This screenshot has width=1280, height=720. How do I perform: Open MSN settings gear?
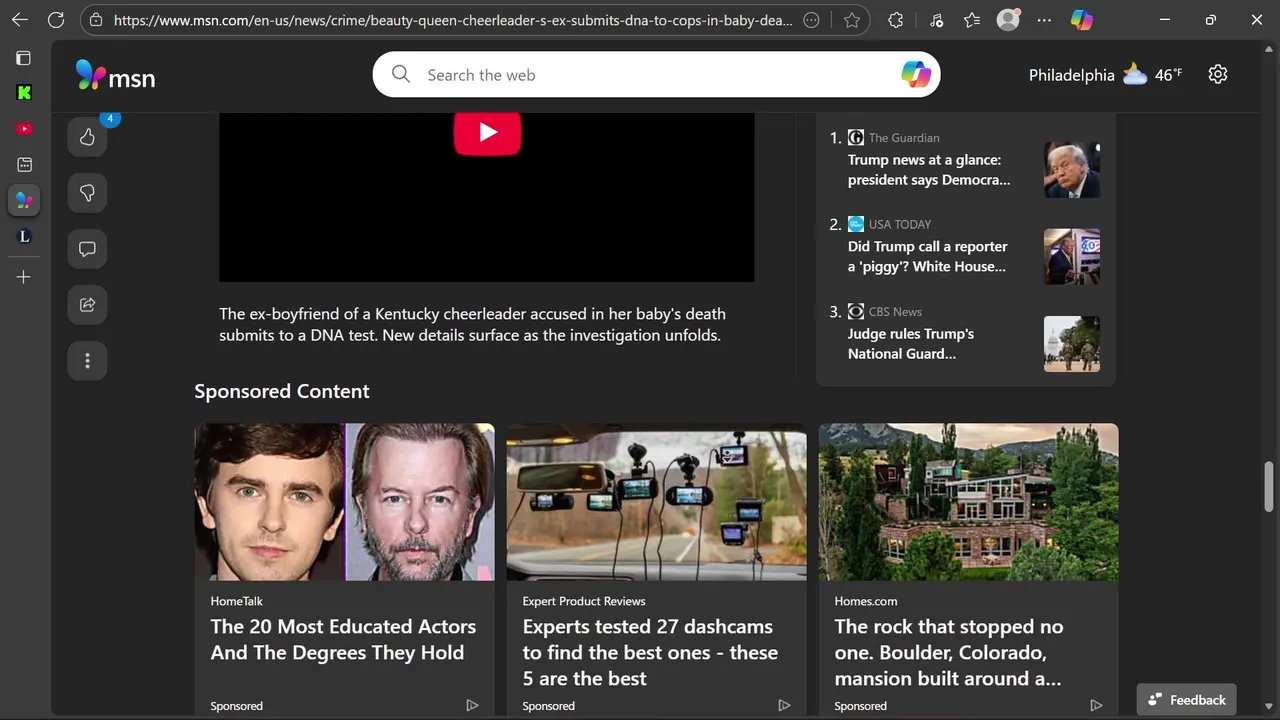point(1217,74)
